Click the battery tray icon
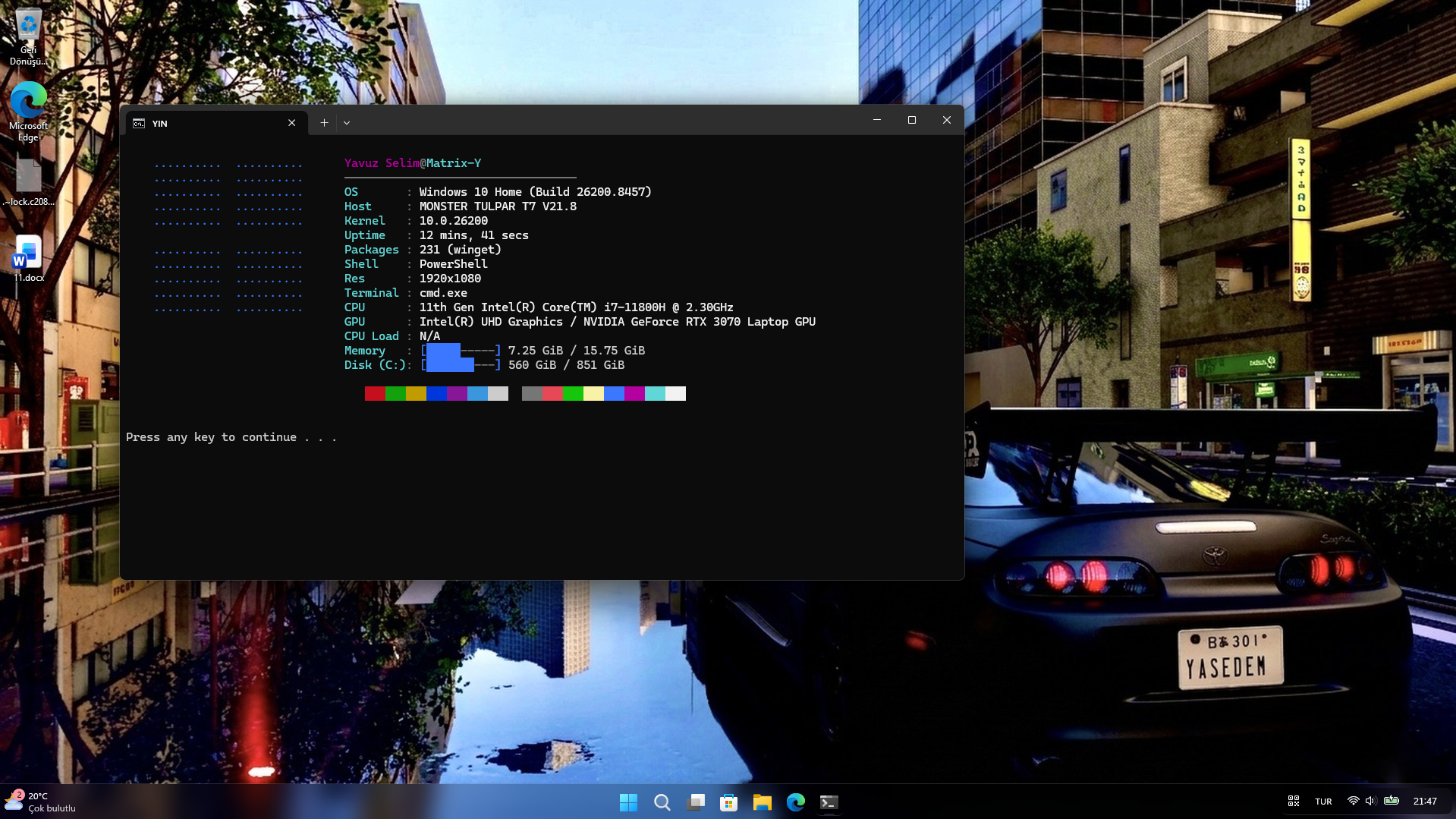 click(x=1391, y=801)
